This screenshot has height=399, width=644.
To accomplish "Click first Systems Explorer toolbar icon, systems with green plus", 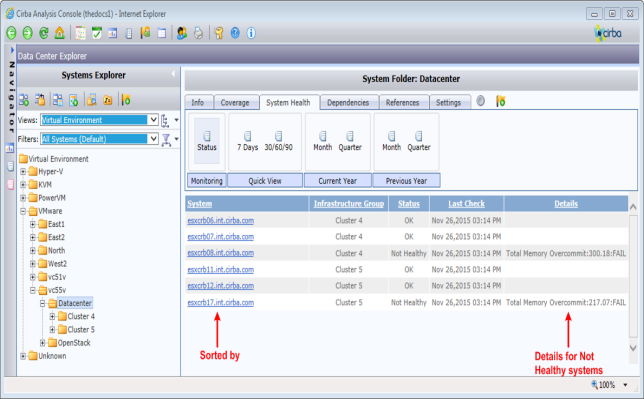I will click(x=24, y=99).
